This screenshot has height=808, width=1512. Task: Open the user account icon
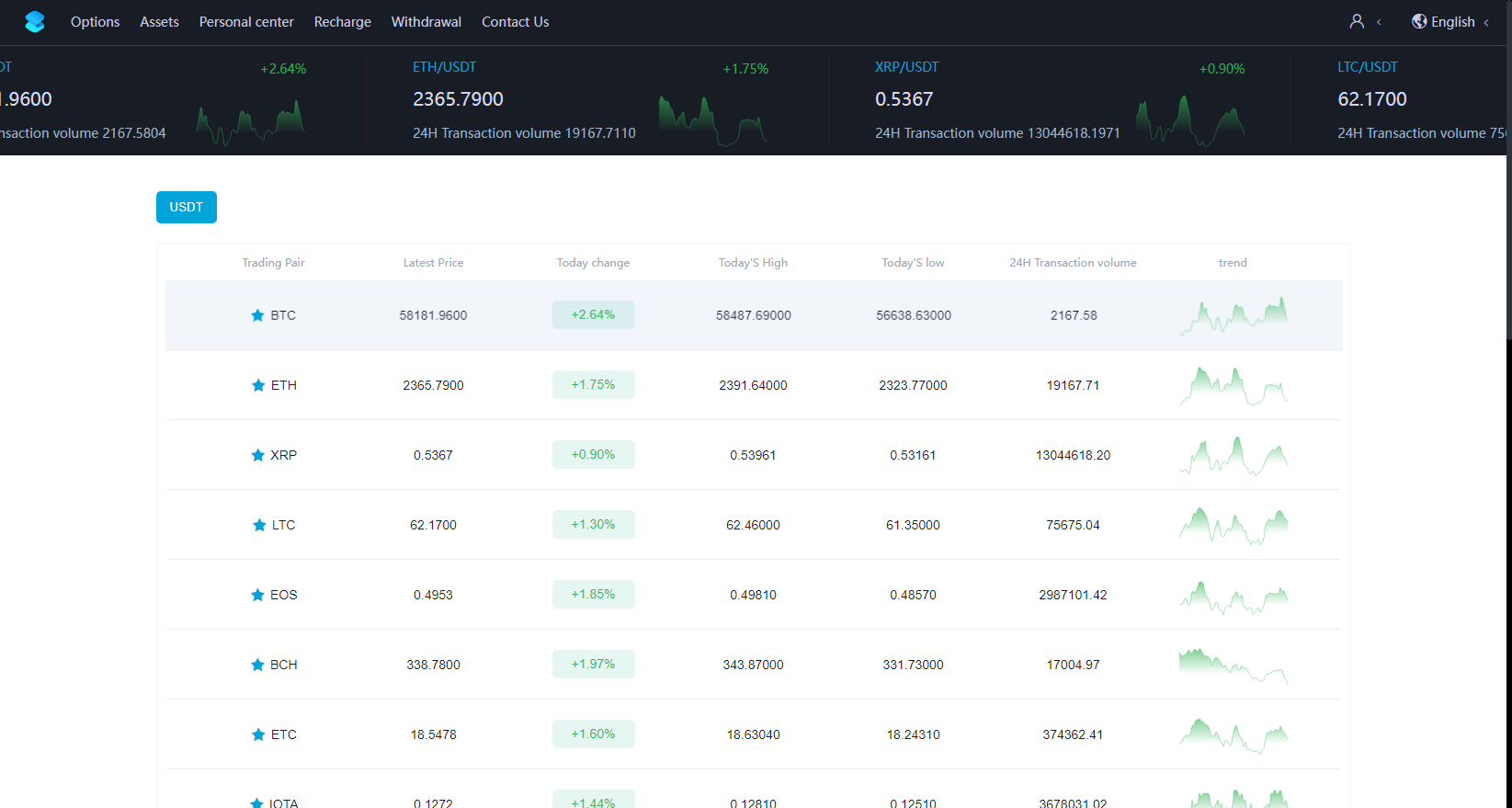click(1357, 21)
